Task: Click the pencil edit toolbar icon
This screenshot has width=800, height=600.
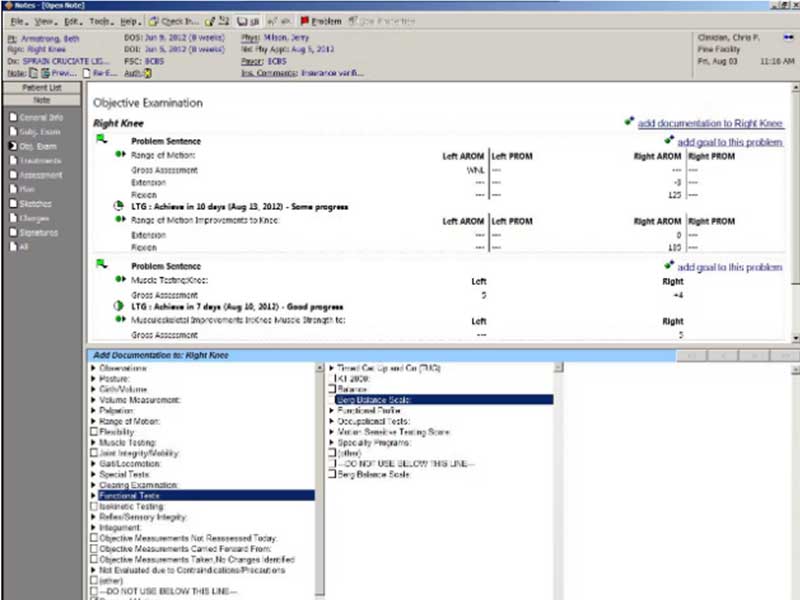Action: coord(210,21)
